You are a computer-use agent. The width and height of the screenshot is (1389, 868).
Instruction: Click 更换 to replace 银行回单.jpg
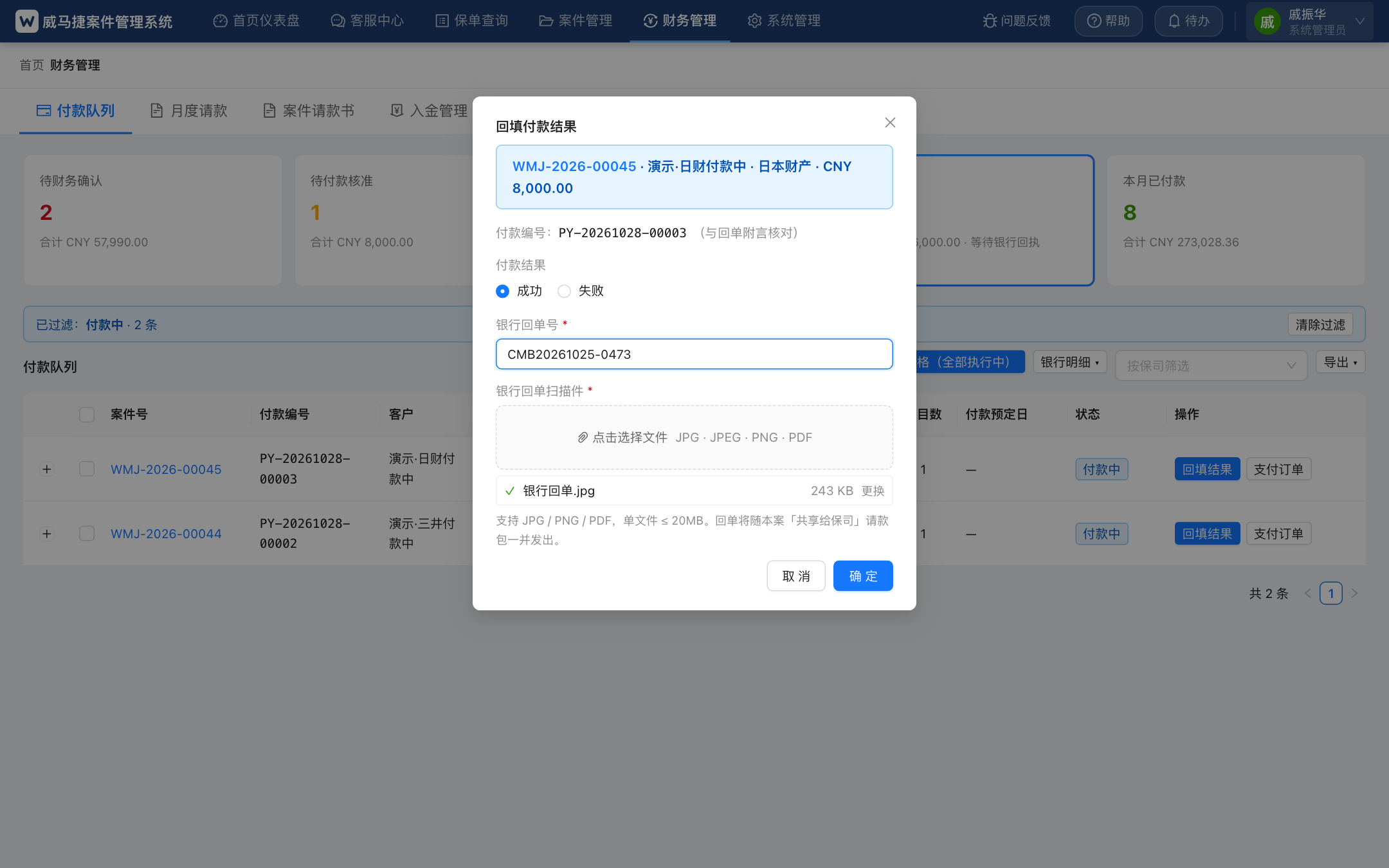click(873, 491)
